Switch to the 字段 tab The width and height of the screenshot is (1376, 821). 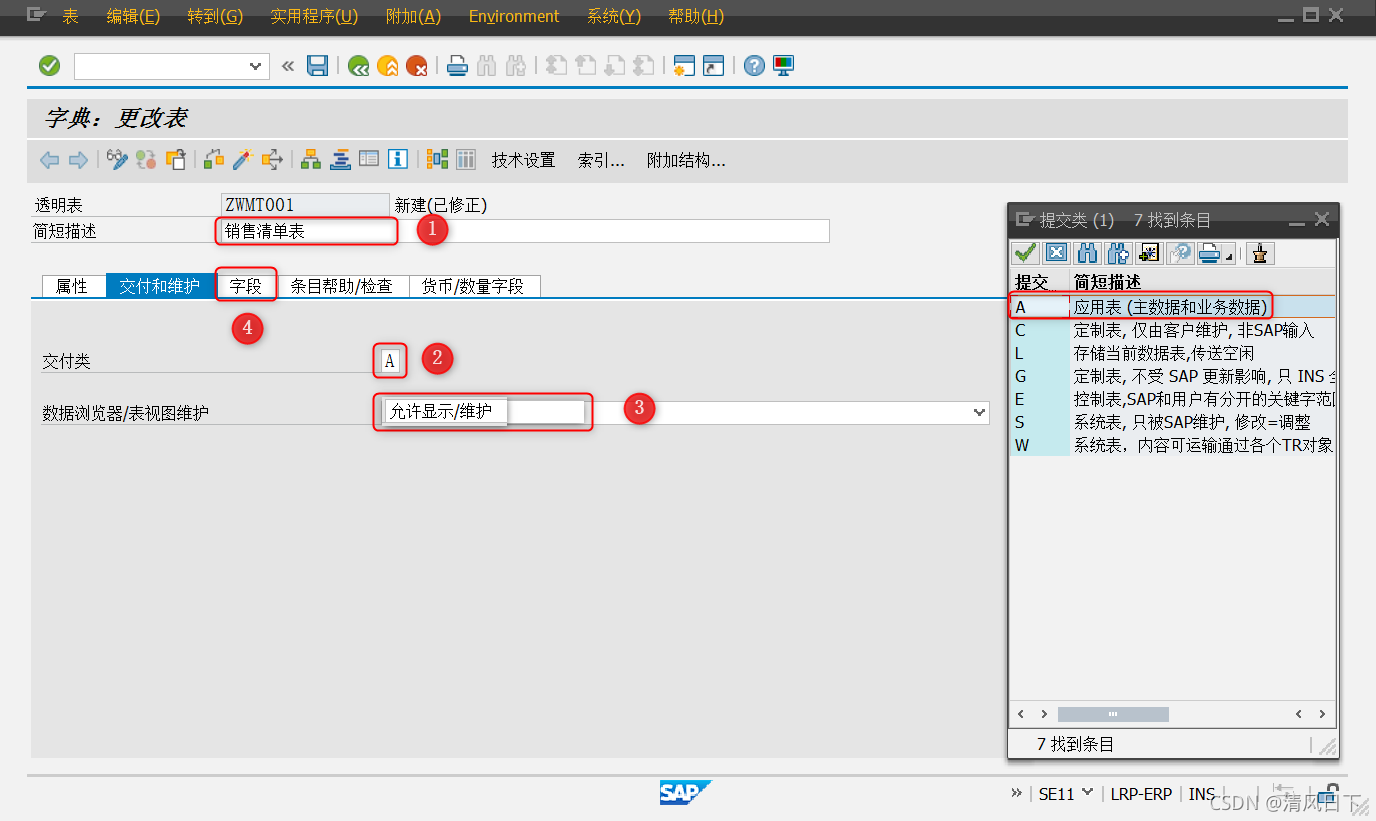coord(246,286)
